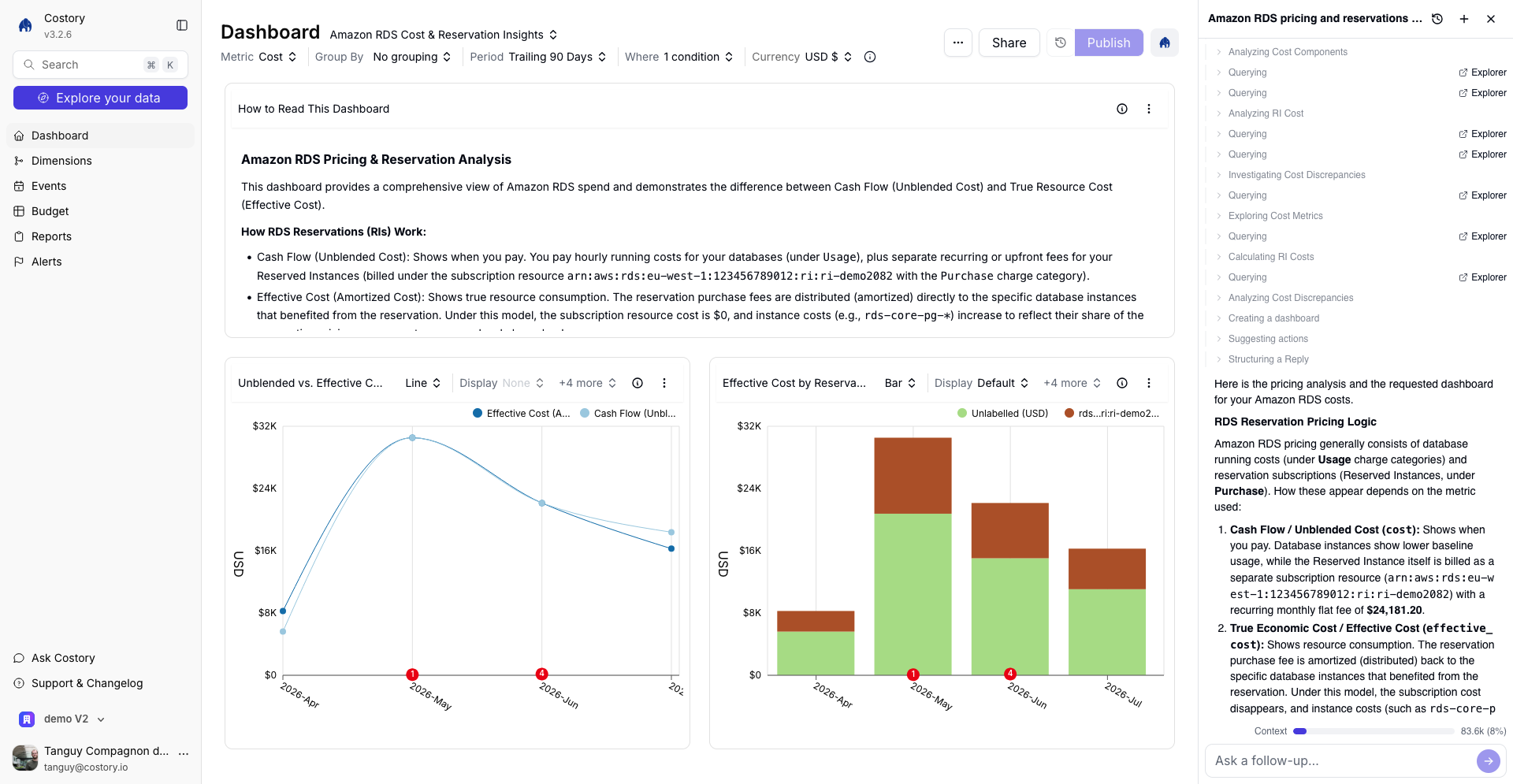Toggle the Costory assistant panel icon
The width and height of the screenshot is (1513, 784).
(1165, 43)
